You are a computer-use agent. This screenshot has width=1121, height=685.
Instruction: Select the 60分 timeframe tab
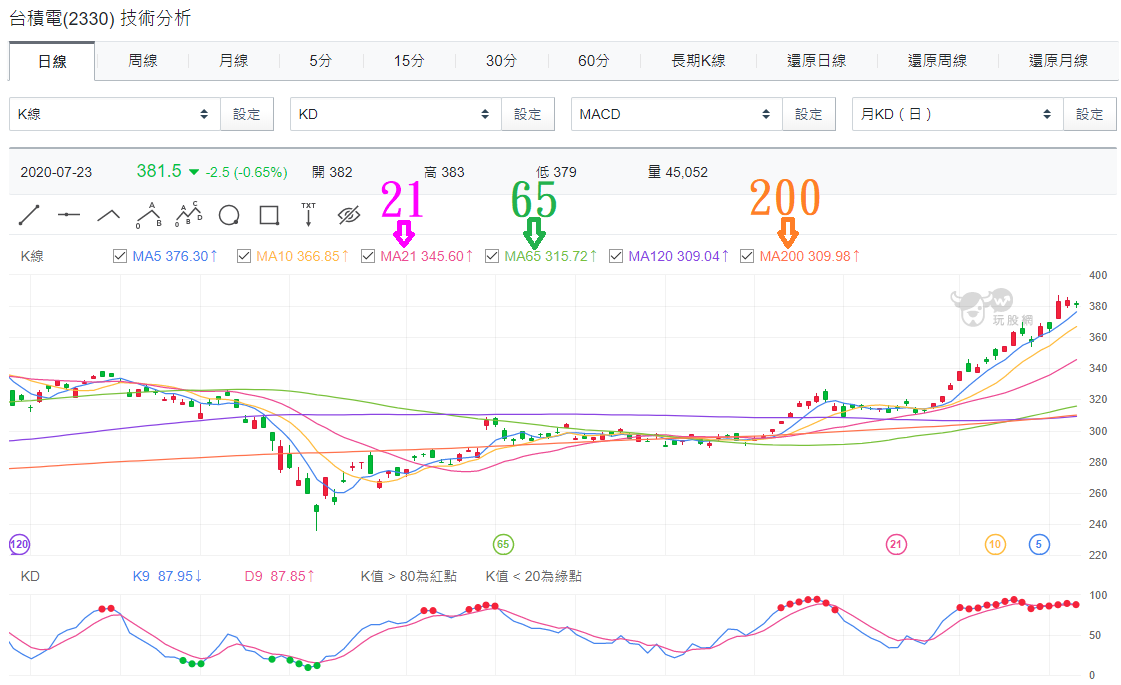[x=593, y=61]
